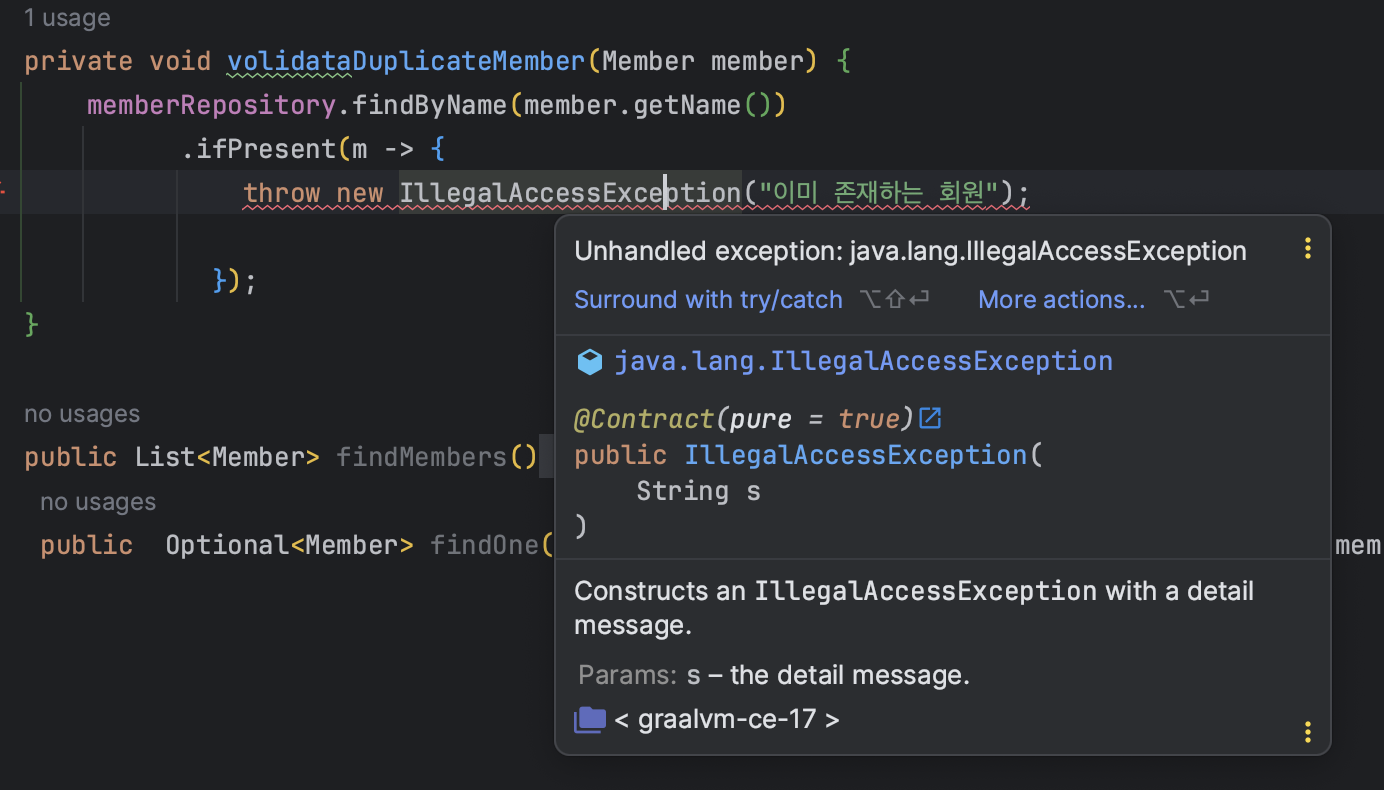Screen dimensions: 1384x790
Task: Click the ifPresent method call
Action: [x=268, y=149]
